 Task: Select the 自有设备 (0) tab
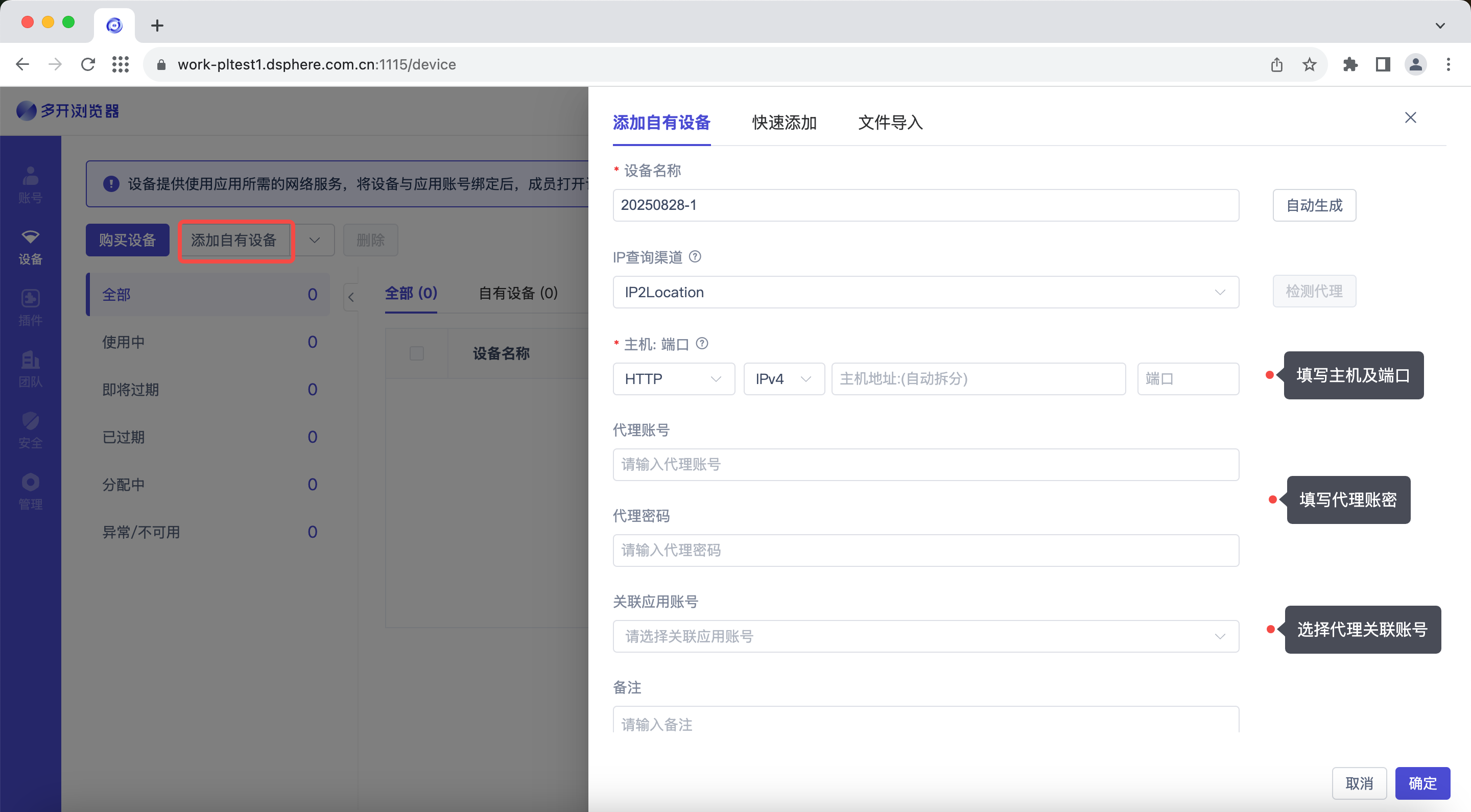518,293
